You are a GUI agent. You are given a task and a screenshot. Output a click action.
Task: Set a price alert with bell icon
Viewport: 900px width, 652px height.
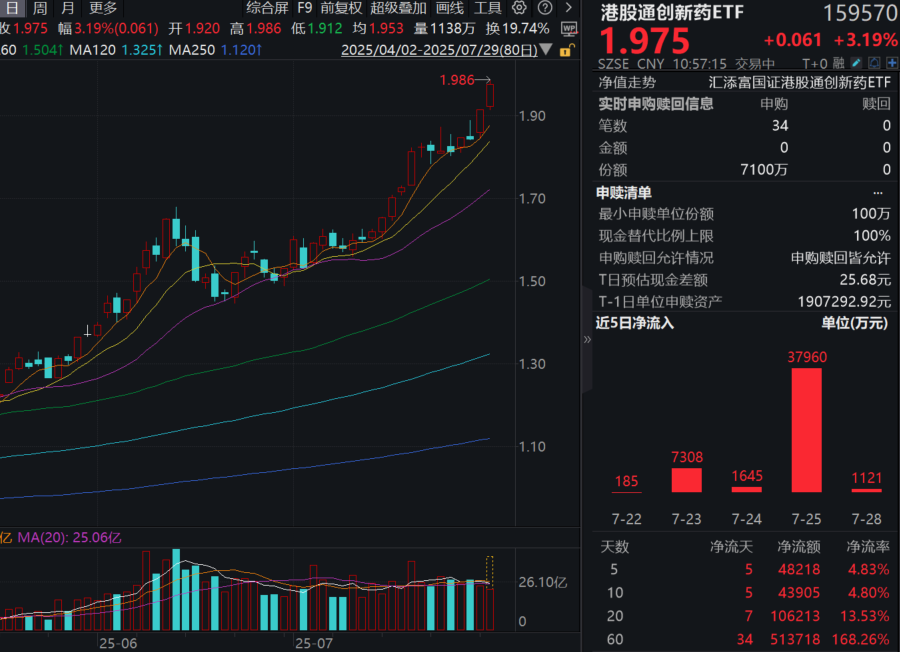point(872,62)
